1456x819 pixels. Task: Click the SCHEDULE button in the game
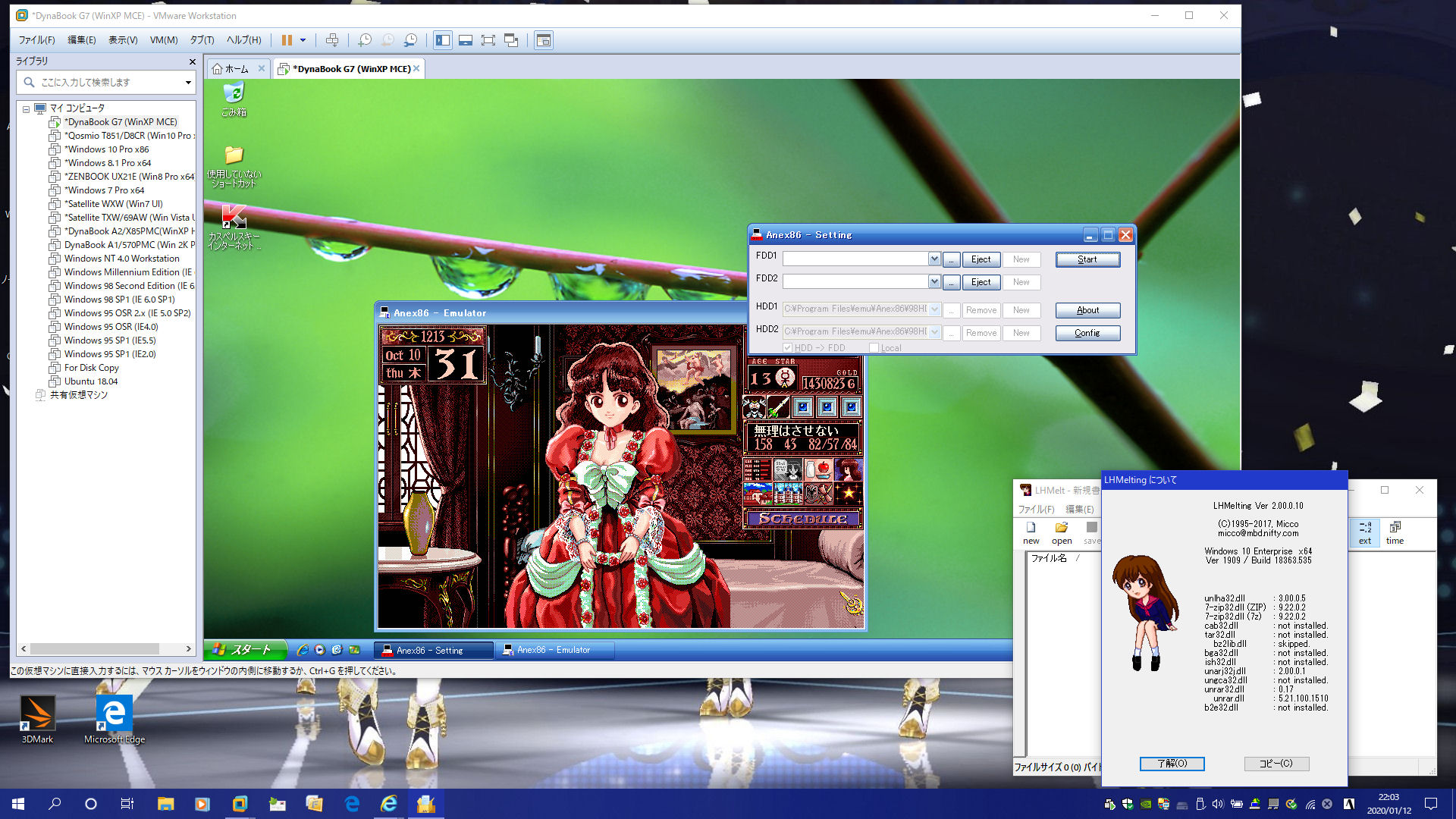(x=803, y=519)
